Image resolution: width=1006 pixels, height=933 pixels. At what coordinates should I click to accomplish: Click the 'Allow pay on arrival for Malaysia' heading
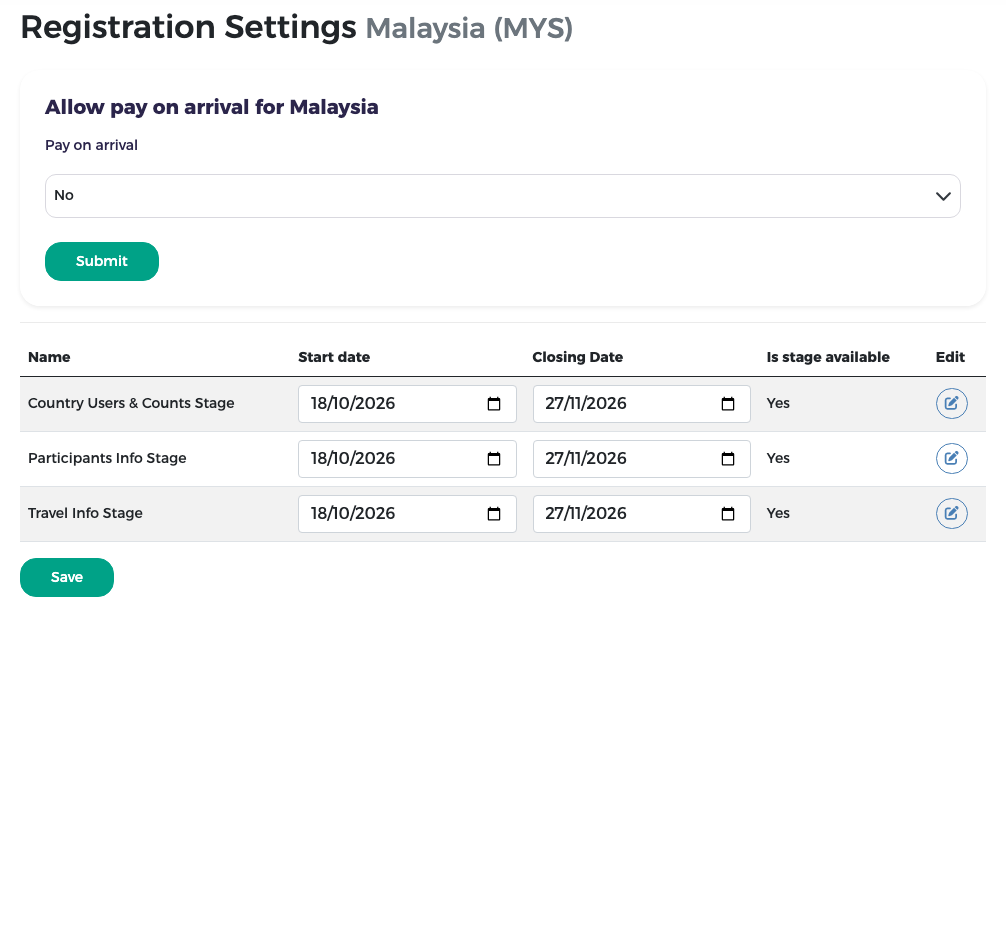point(212,107)
